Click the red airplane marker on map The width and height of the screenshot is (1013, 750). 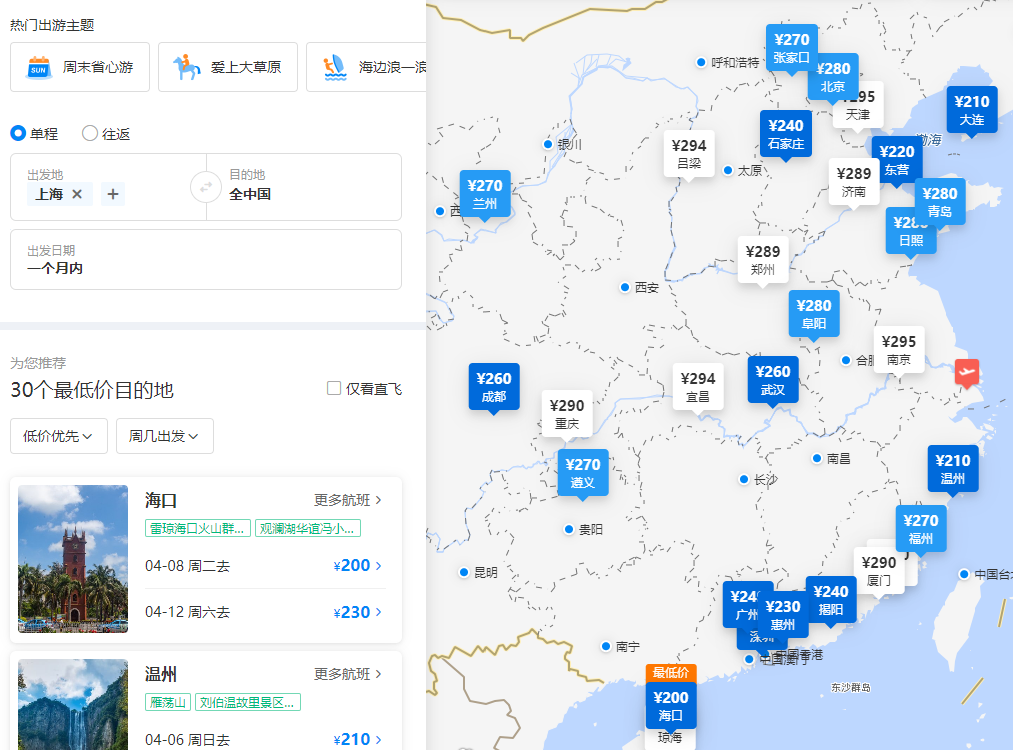pos(966,373)
